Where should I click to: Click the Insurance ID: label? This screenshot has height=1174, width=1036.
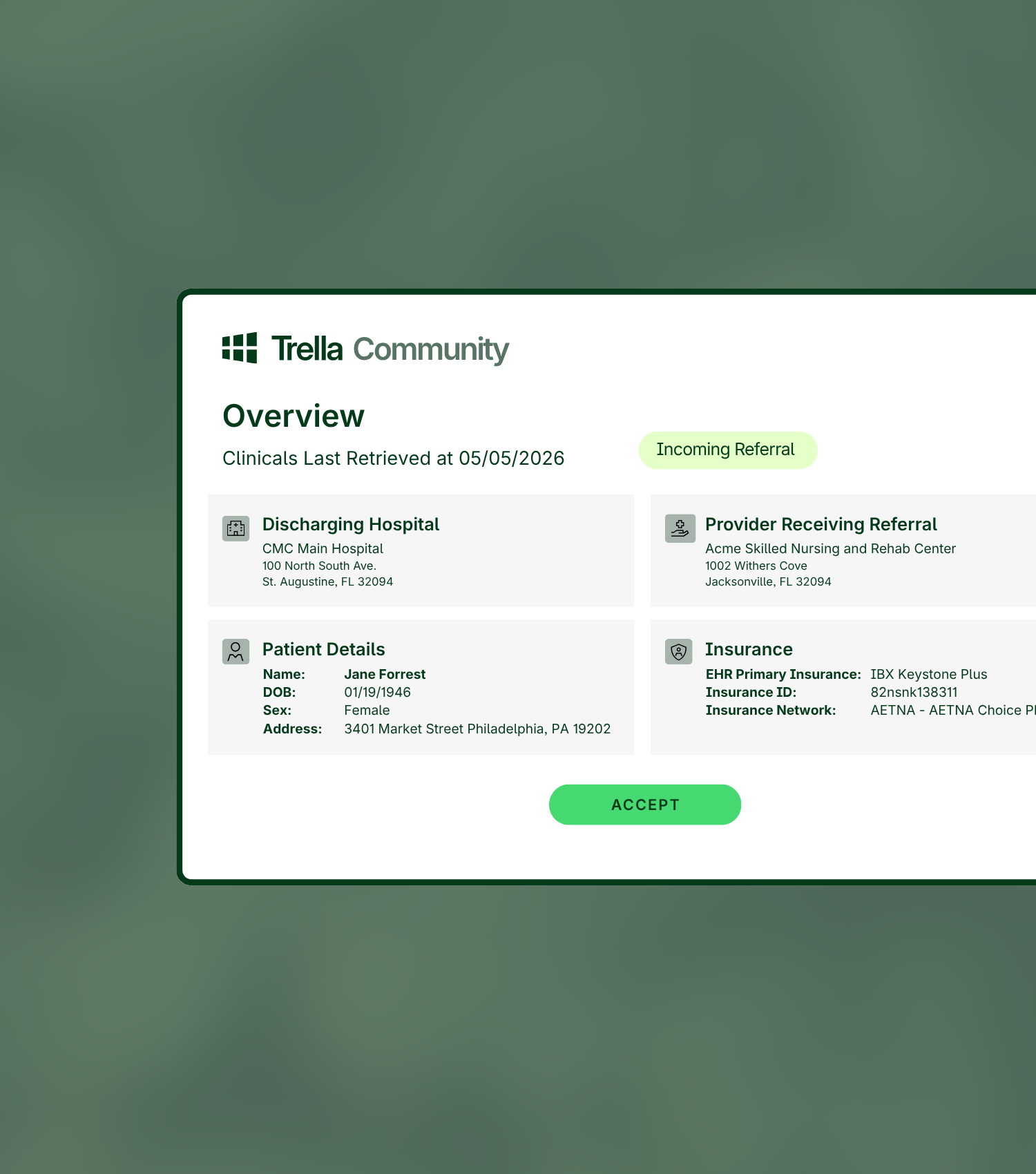751,692
